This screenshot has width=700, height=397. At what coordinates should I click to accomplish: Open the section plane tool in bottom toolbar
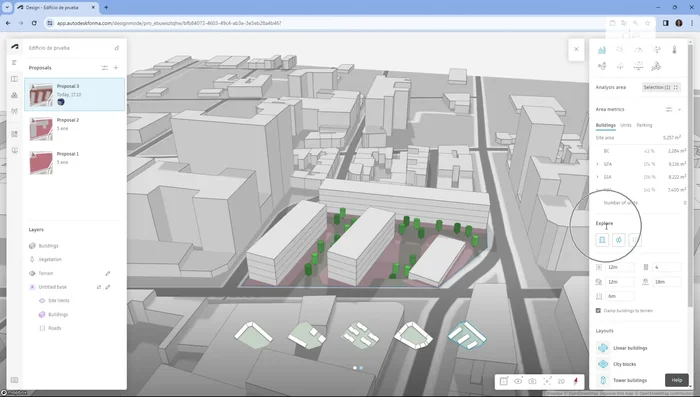tap(504, 381)
